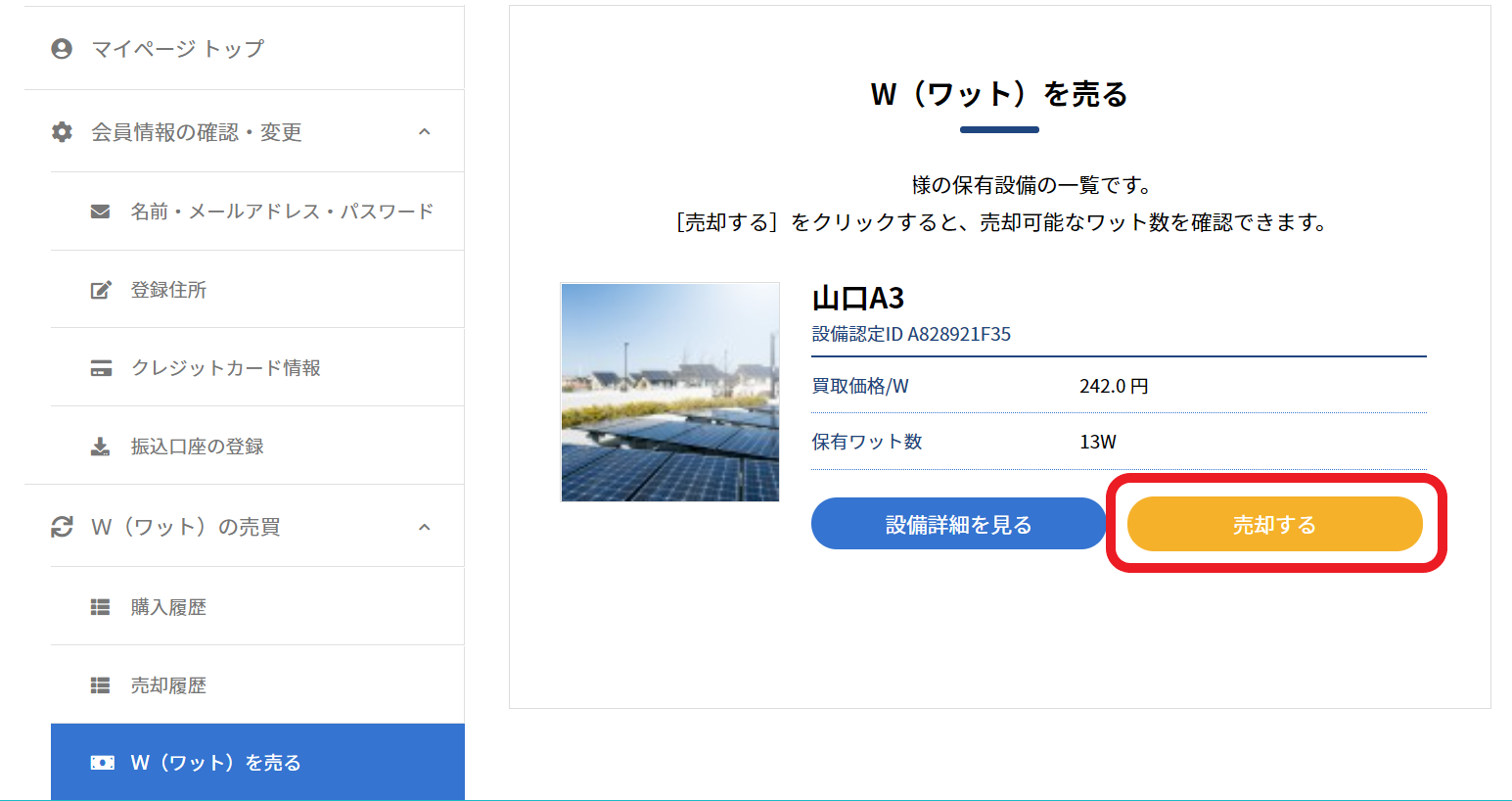Click the edit icon next to 登録住所
This screenshot has width=1512, height=801.
pos(100,290)
